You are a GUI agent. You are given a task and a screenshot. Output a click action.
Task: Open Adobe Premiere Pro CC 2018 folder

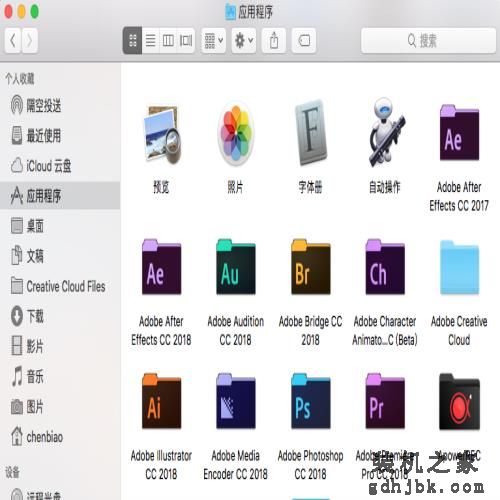point(385,401)
